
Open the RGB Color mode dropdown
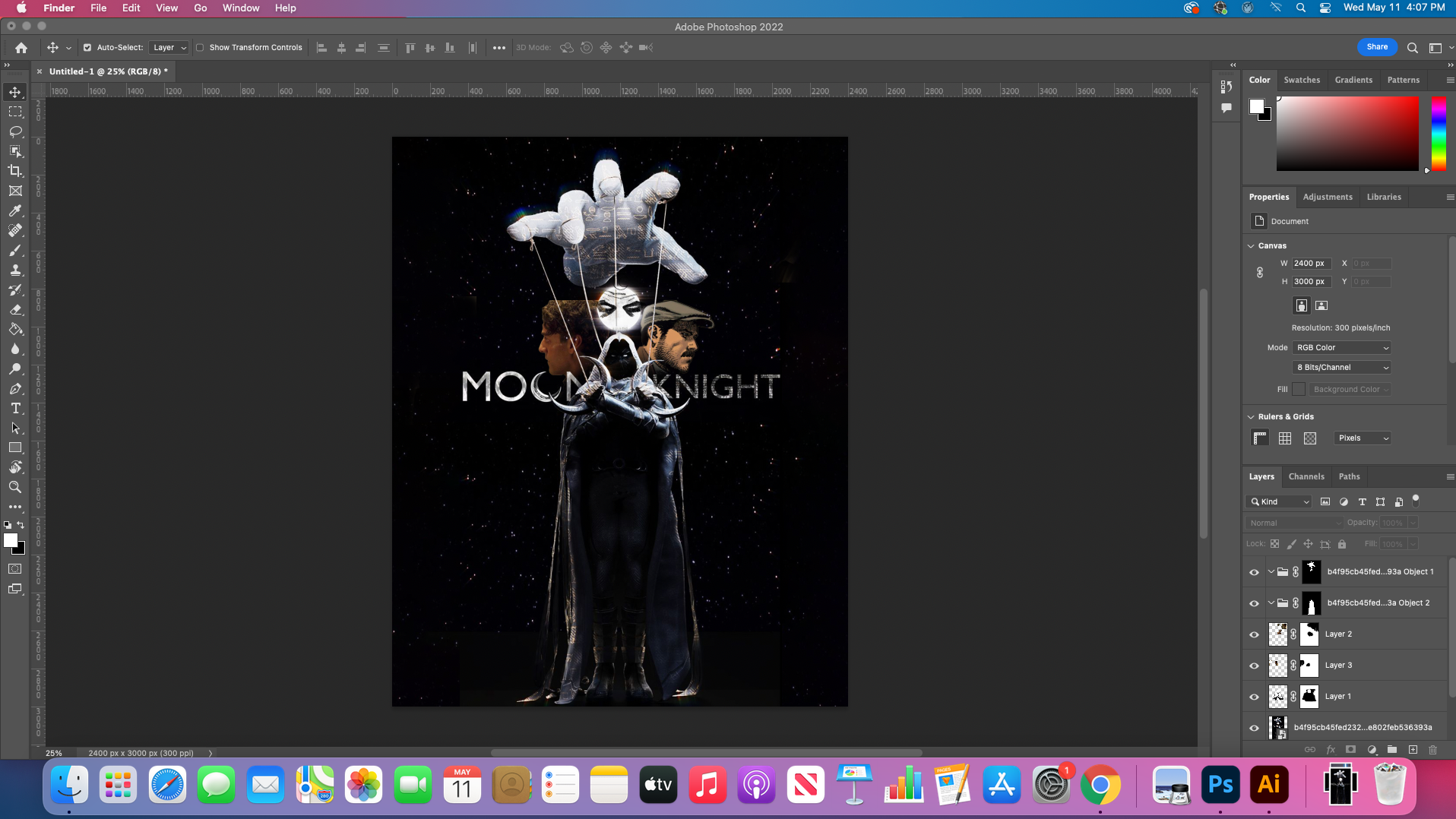click(1342, 348)
